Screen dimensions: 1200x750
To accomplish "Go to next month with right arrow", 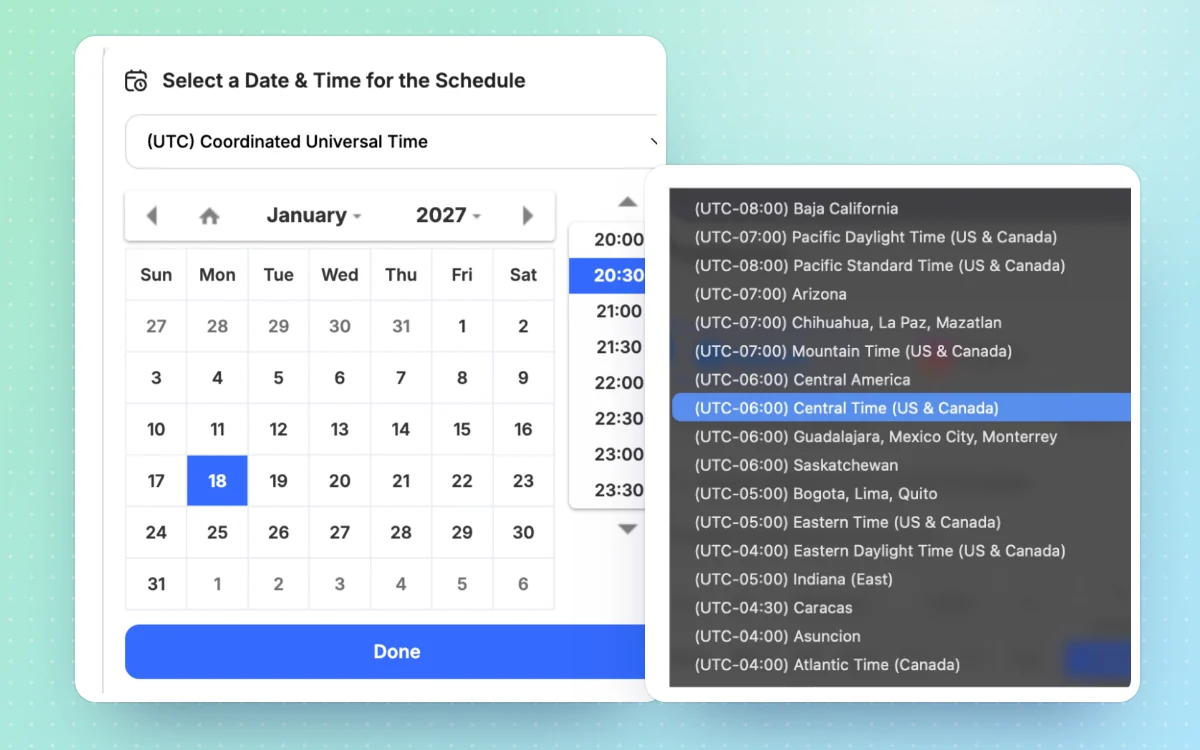I will tap(528, 216).
